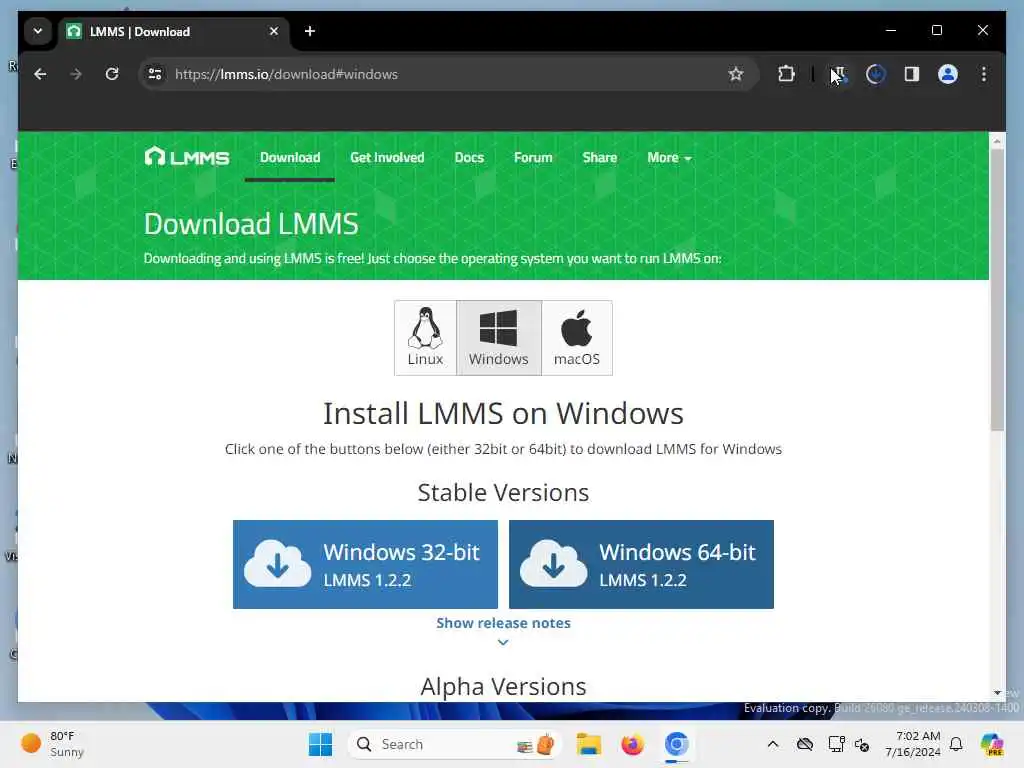Image resolution: width=1024 pixels, height=768 pixels.
Task: Show hidden system tray icons
Action: [x=773, y=744]
